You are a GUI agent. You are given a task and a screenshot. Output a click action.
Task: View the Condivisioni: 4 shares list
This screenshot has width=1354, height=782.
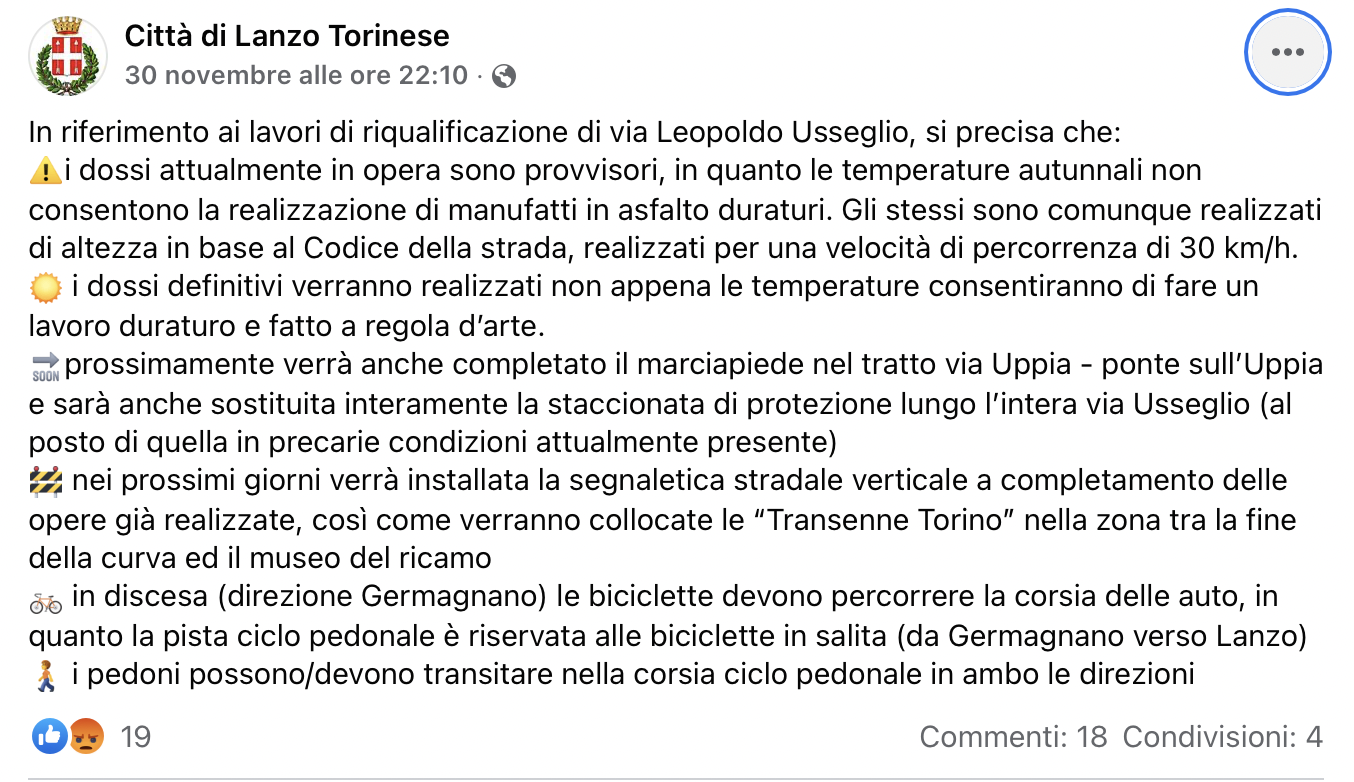(1222, 737)
